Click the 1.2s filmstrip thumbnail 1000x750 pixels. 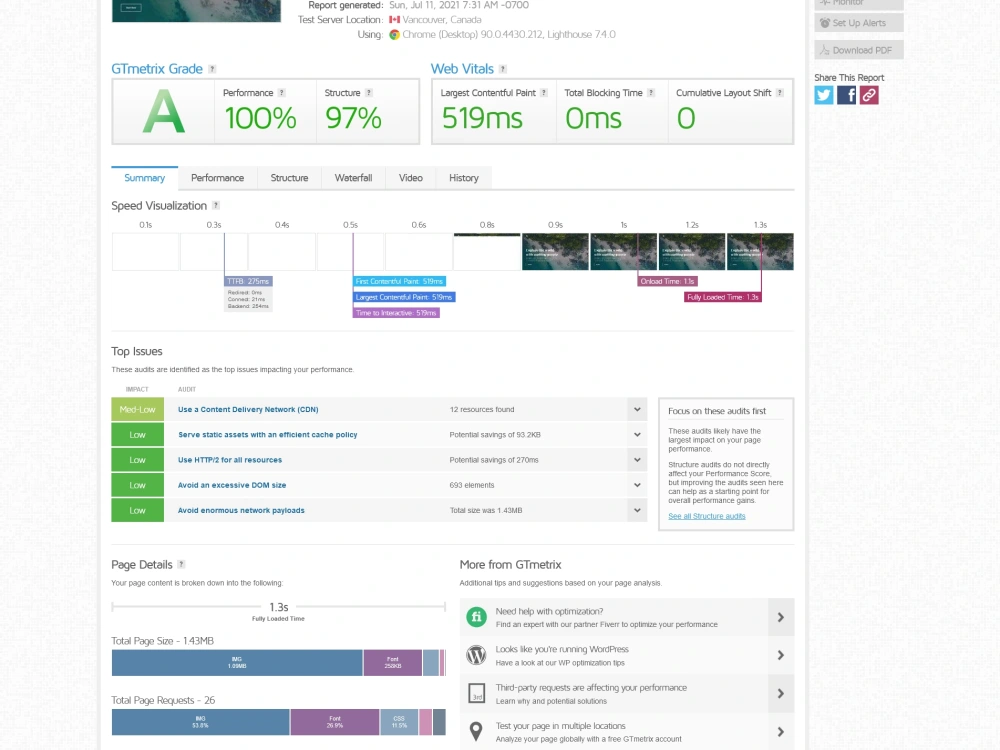coord(692,252)
